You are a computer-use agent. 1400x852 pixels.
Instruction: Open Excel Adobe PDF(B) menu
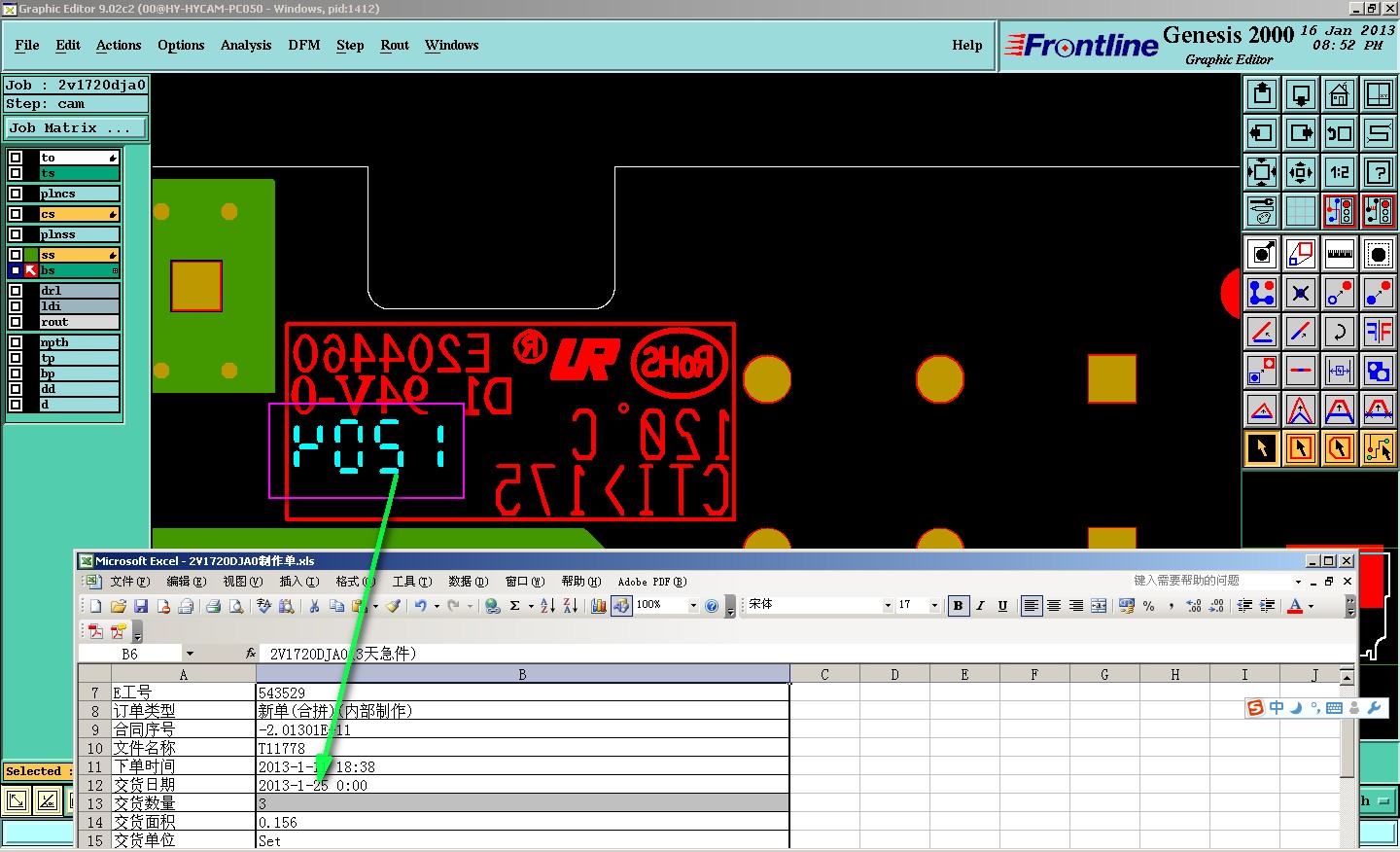(x=652, y=582)
